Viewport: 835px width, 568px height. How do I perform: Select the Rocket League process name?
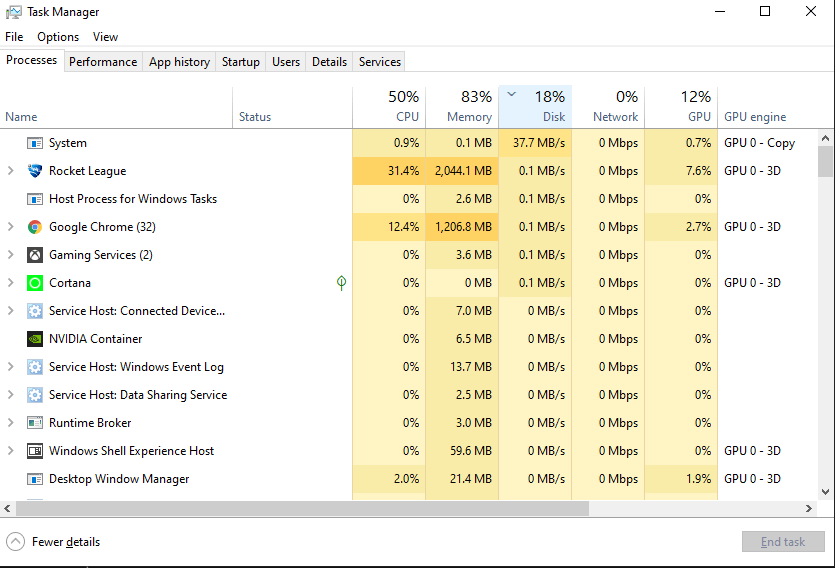tap(88, 171)
